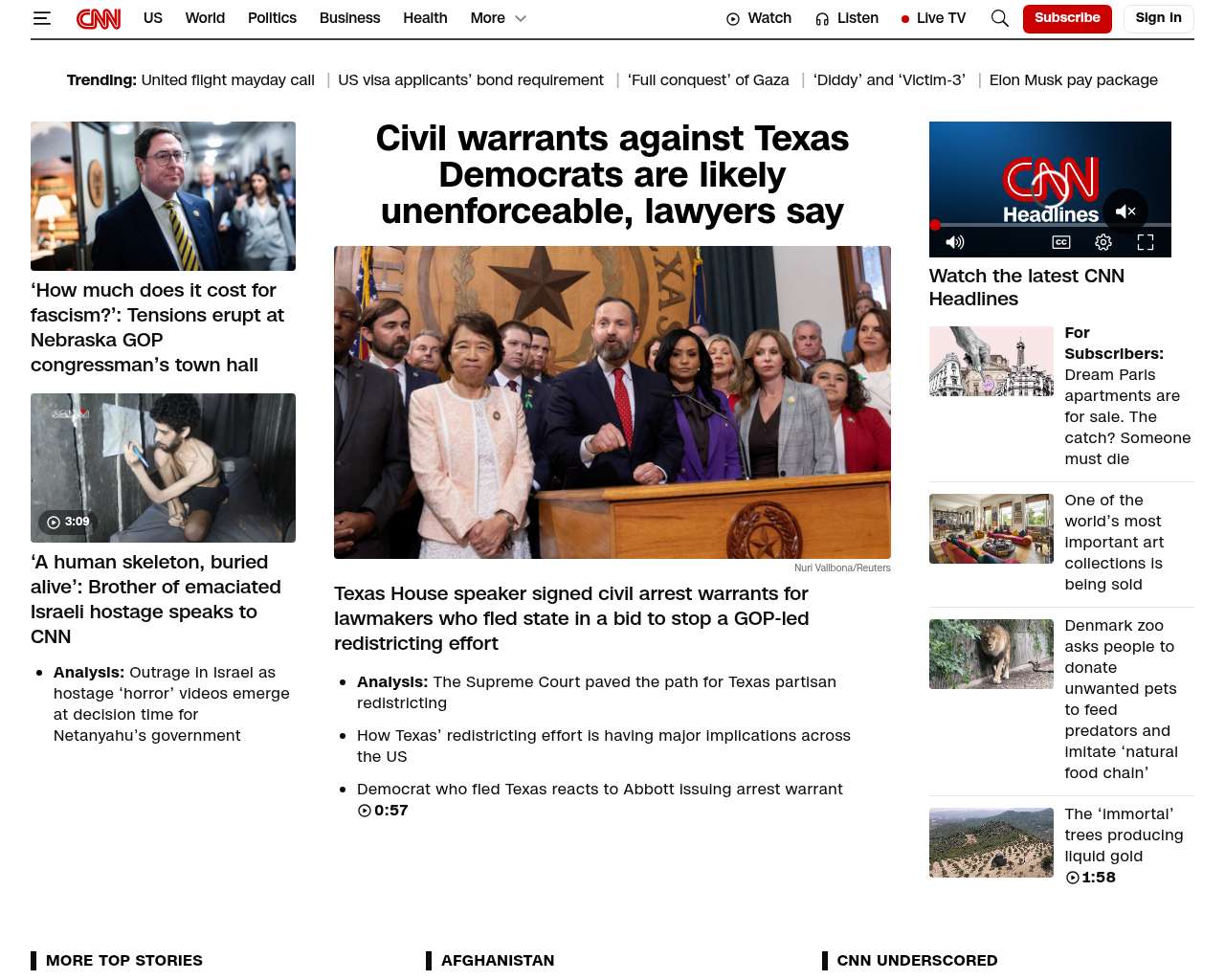Enter fullscreen on CNN Headlines video

click(1146, 242)
